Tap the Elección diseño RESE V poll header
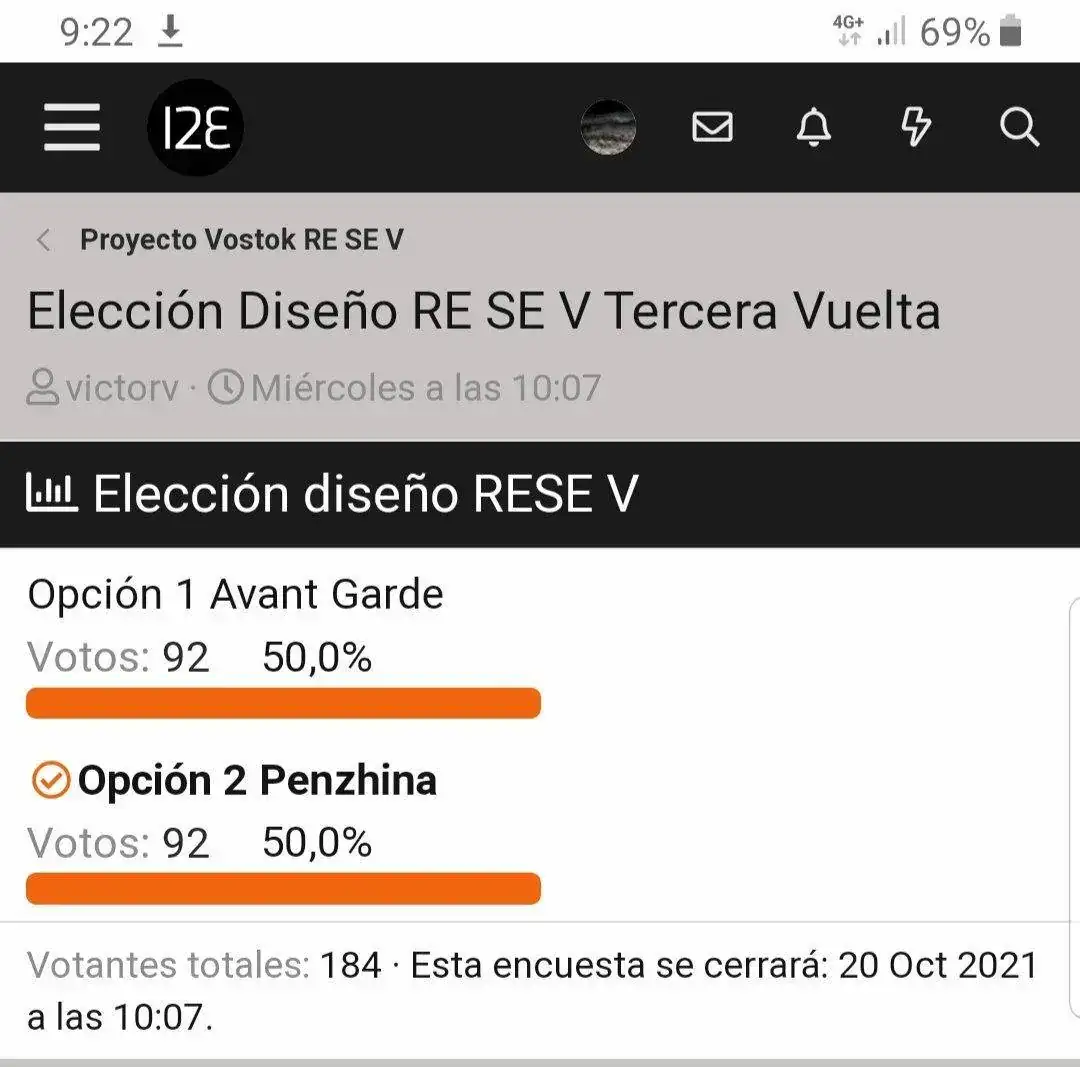This screenshot has height=1067, width=1080. [x=366, y=494]
